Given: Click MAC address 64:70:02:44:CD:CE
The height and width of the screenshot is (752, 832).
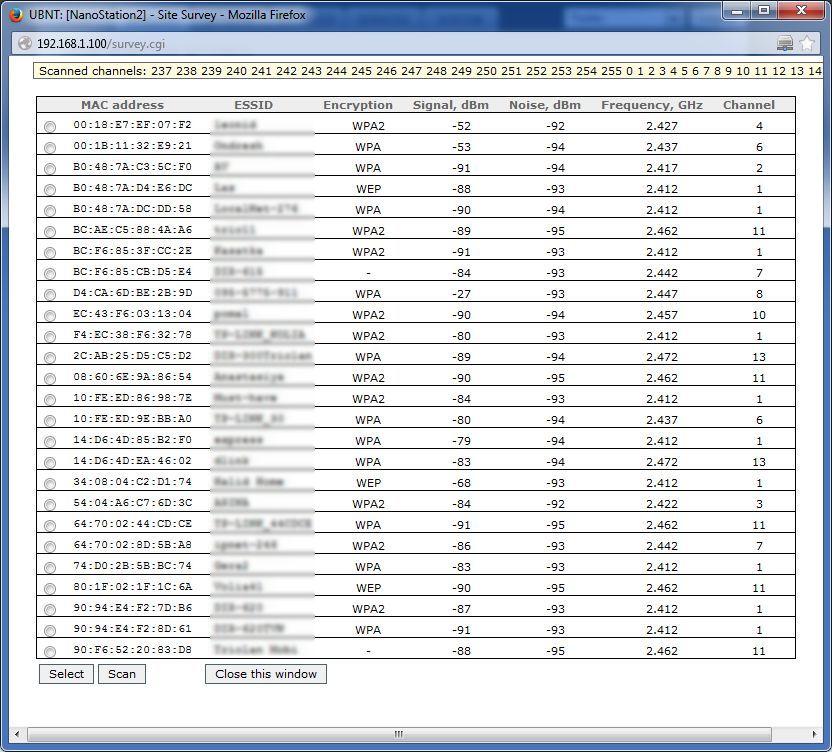Looking at the screenshot, I should 133,524.
